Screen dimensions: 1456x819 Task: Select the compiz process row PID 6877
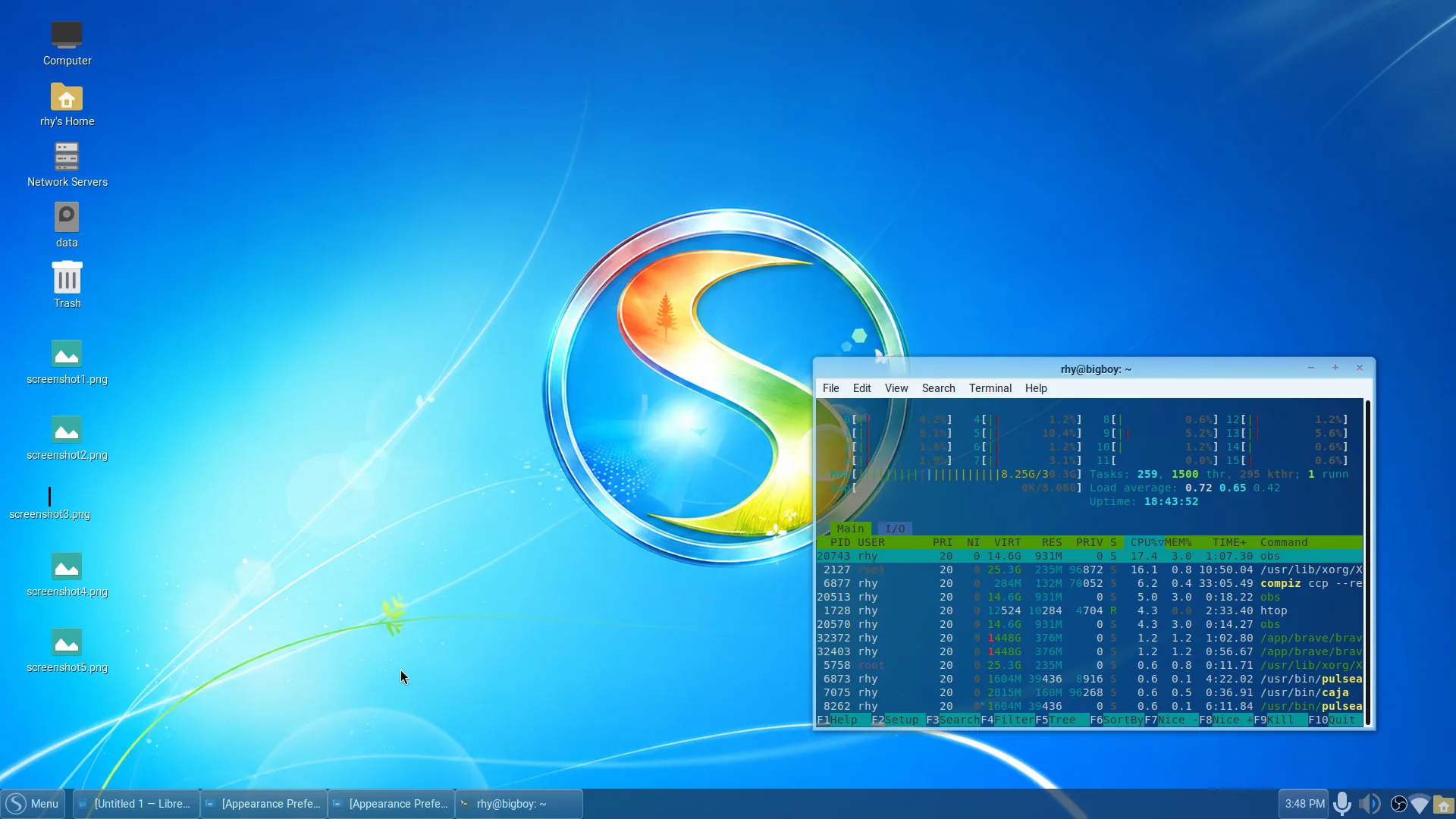[x=1089, y=583]
